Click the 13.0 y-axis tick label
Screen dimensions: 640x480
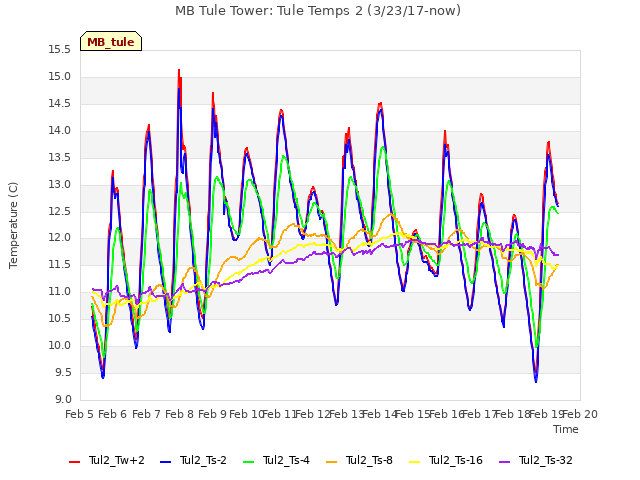tap(60, 184)
